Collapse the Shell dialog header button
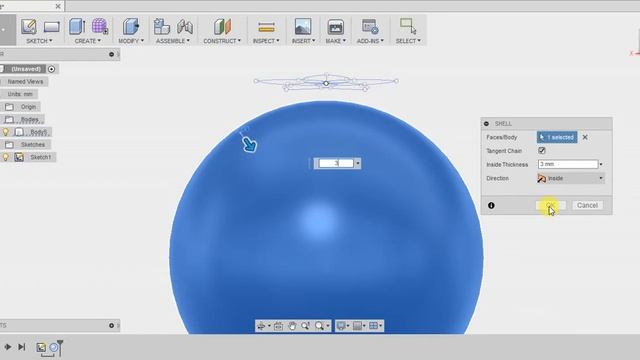 [486, 123]
